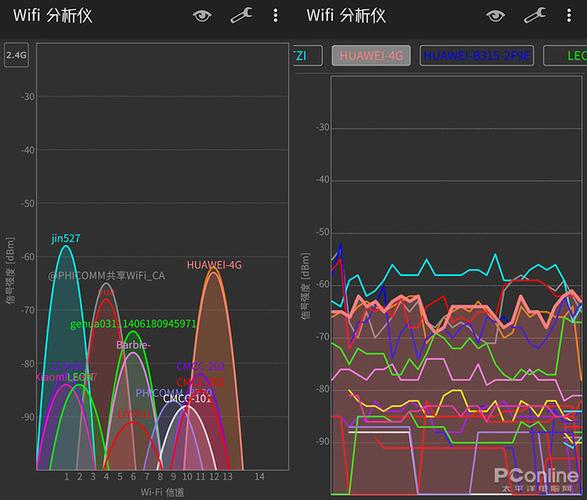Tap the eye view icon in right screen

pos(496,16)
